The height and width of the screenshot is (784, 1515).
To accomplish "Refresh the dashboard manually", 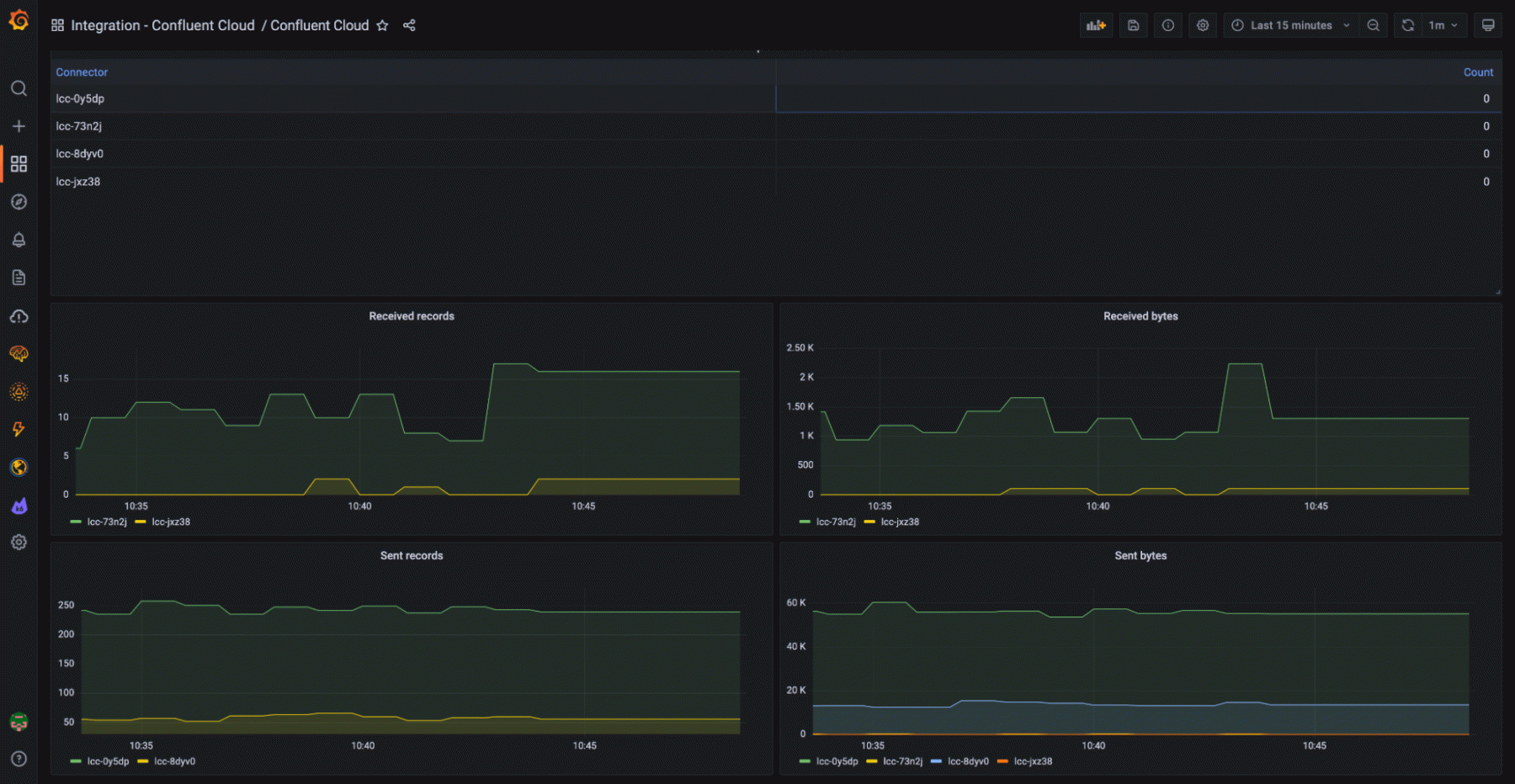I will coord(1407,25).
